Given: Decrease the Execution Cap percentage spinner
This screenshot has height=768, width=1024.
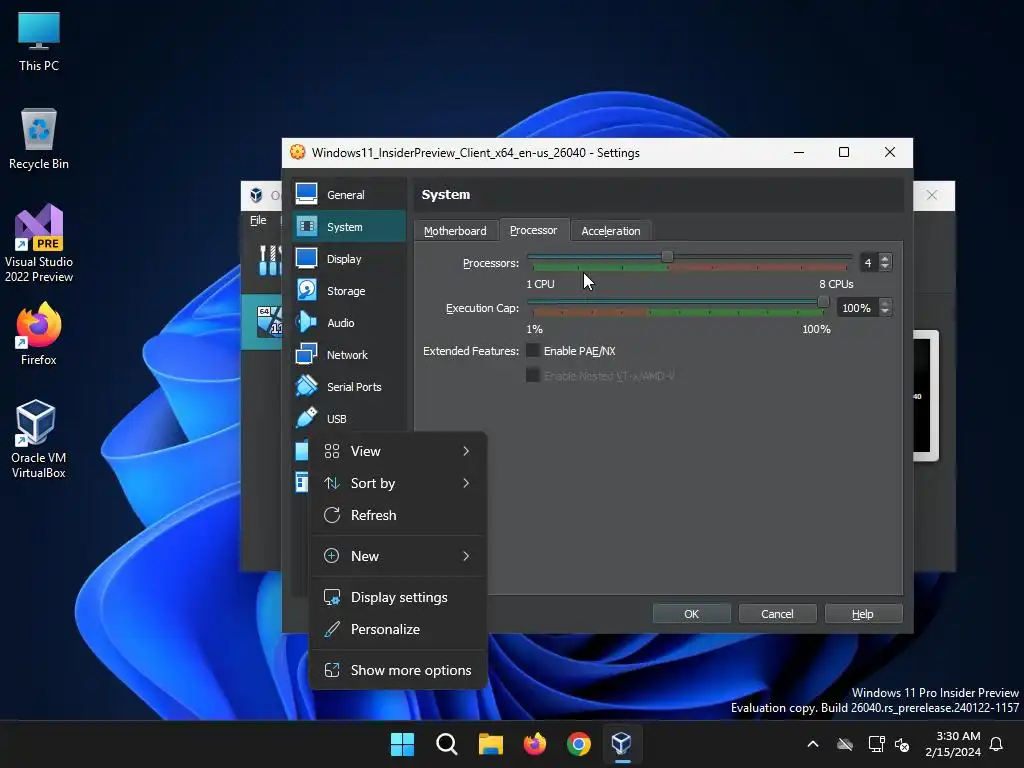Looking at the screenshot, I should [885, 312].
